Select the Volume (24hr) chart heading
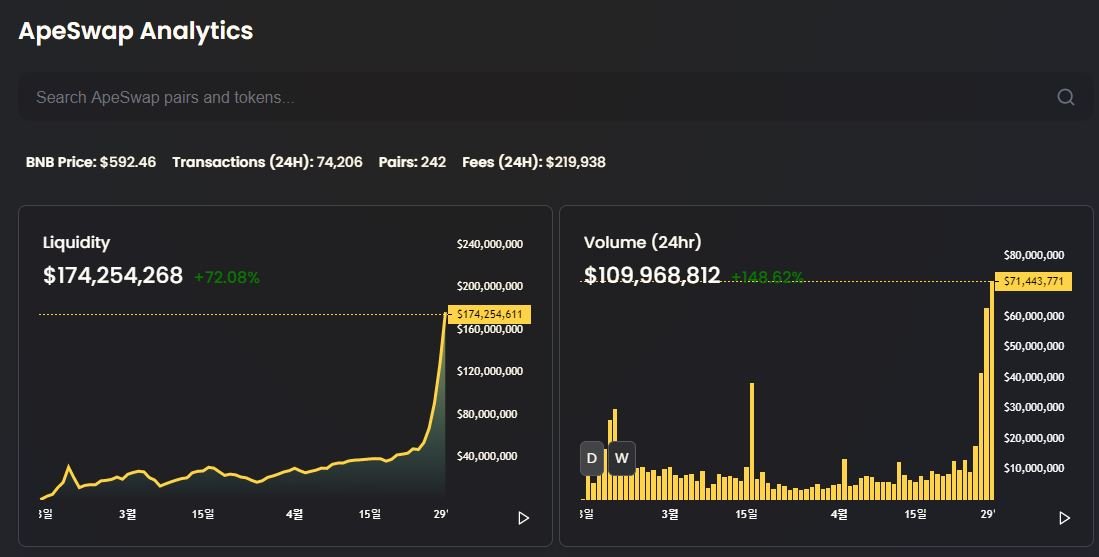Image resolution: width=1099 pixels, height=557 pixels. point(642,242)
